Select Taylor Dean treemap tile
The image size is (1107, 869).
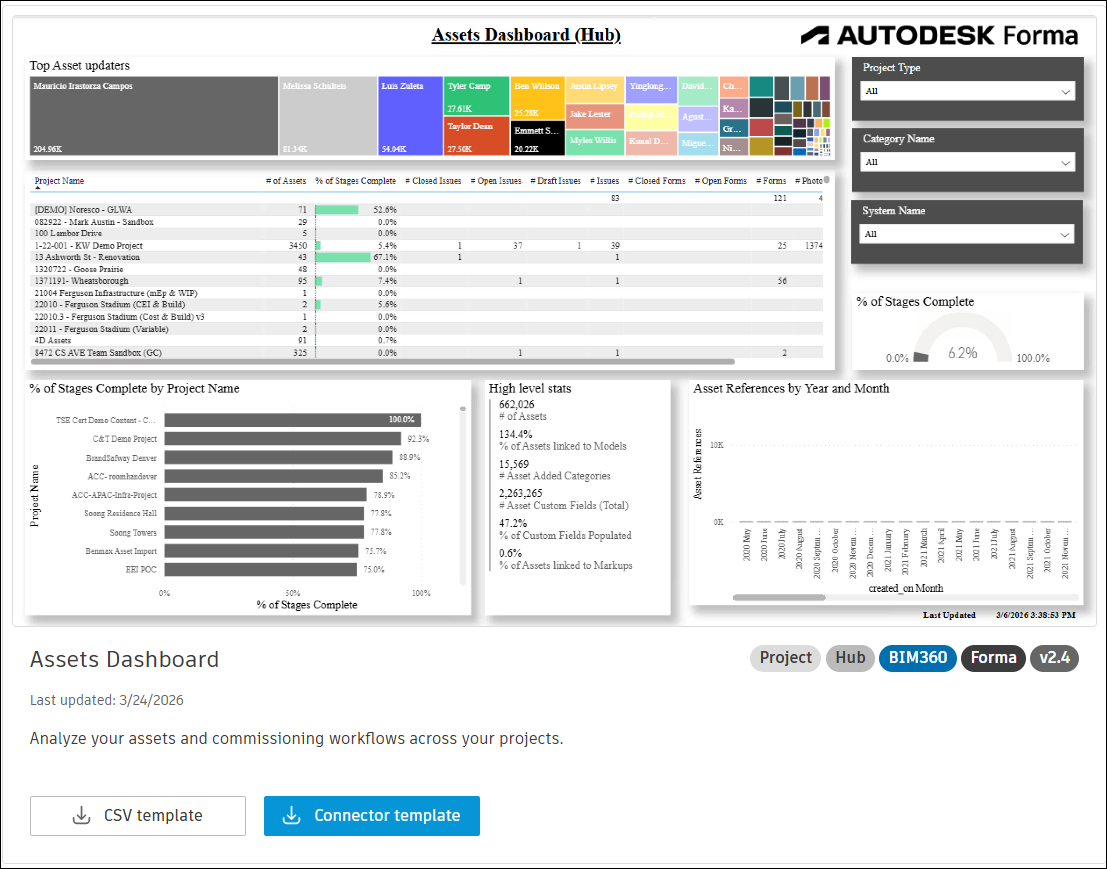477,136
